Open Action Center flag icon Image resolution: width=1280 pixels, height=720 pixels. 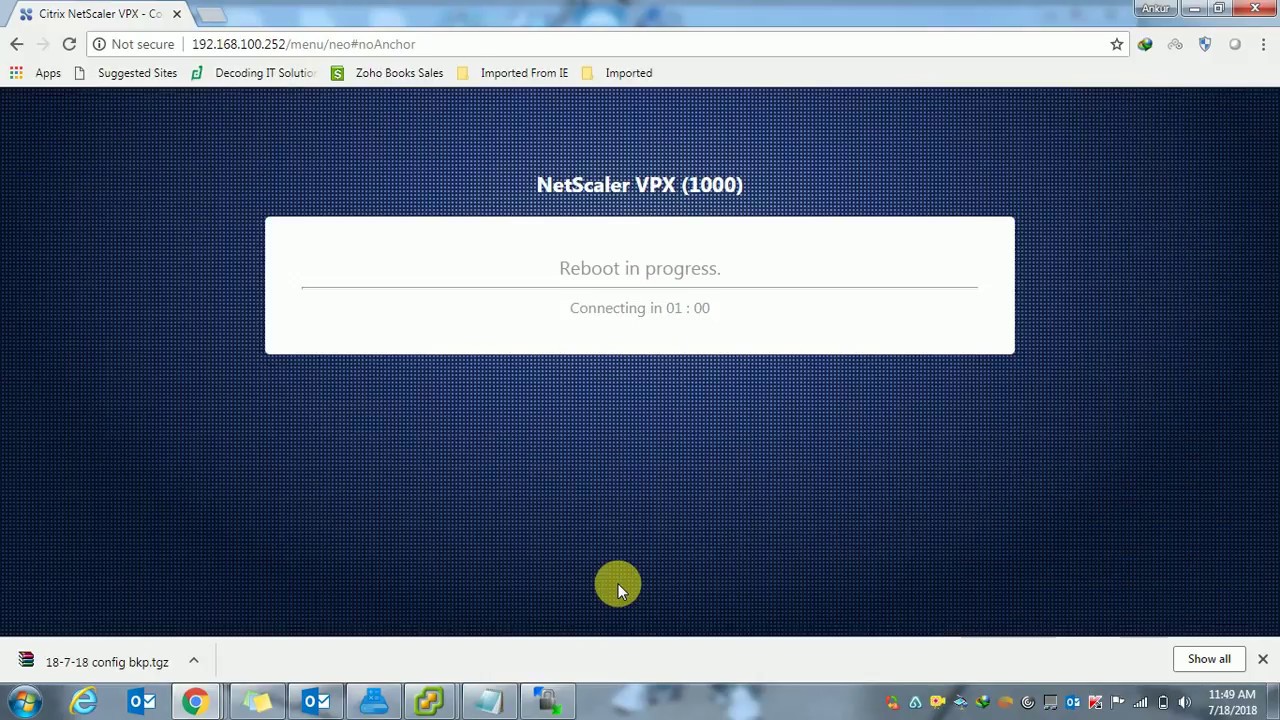1118,703
